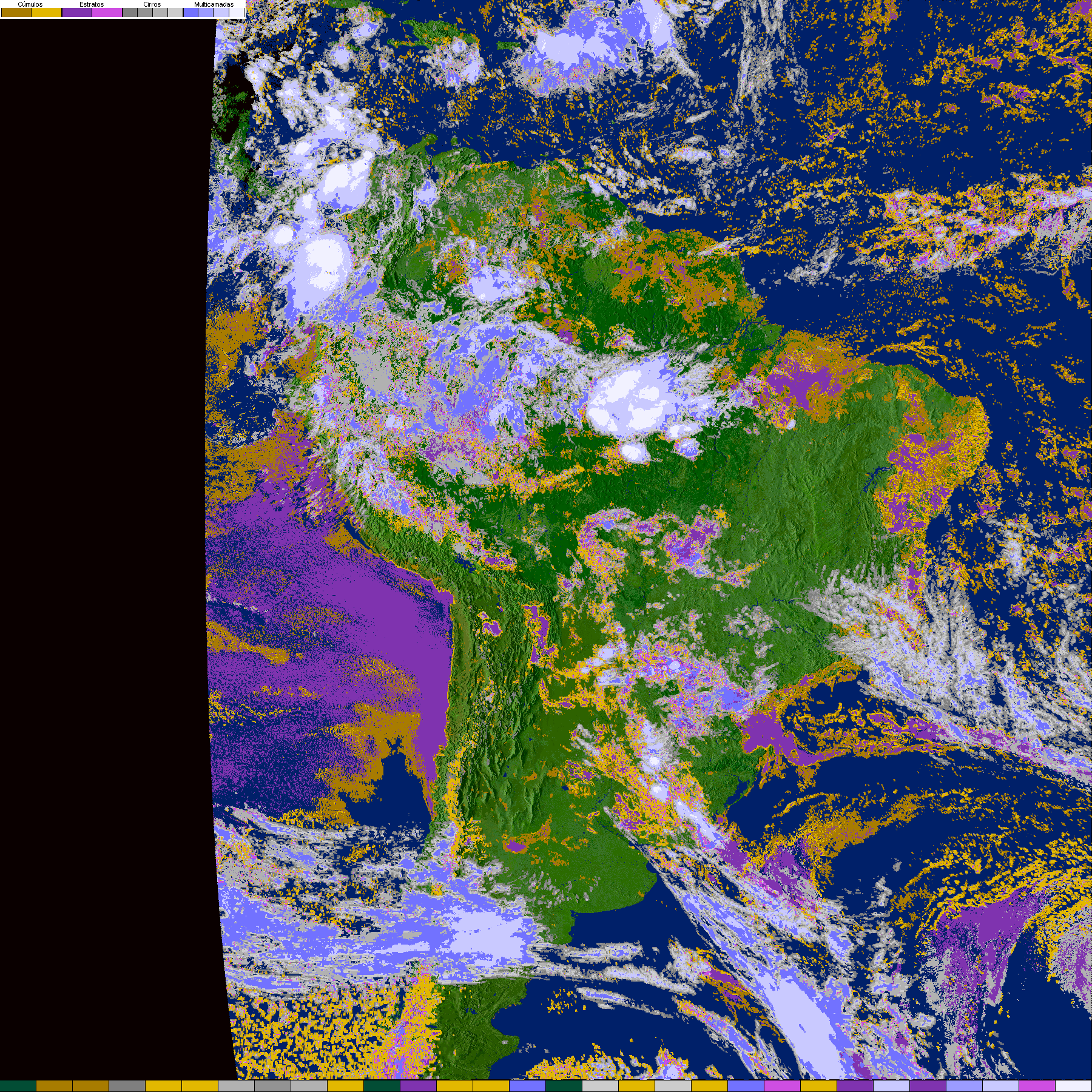Click the Cirros legend label
Viewport: 1092px width, 1092px height.
tap(152, 4)
